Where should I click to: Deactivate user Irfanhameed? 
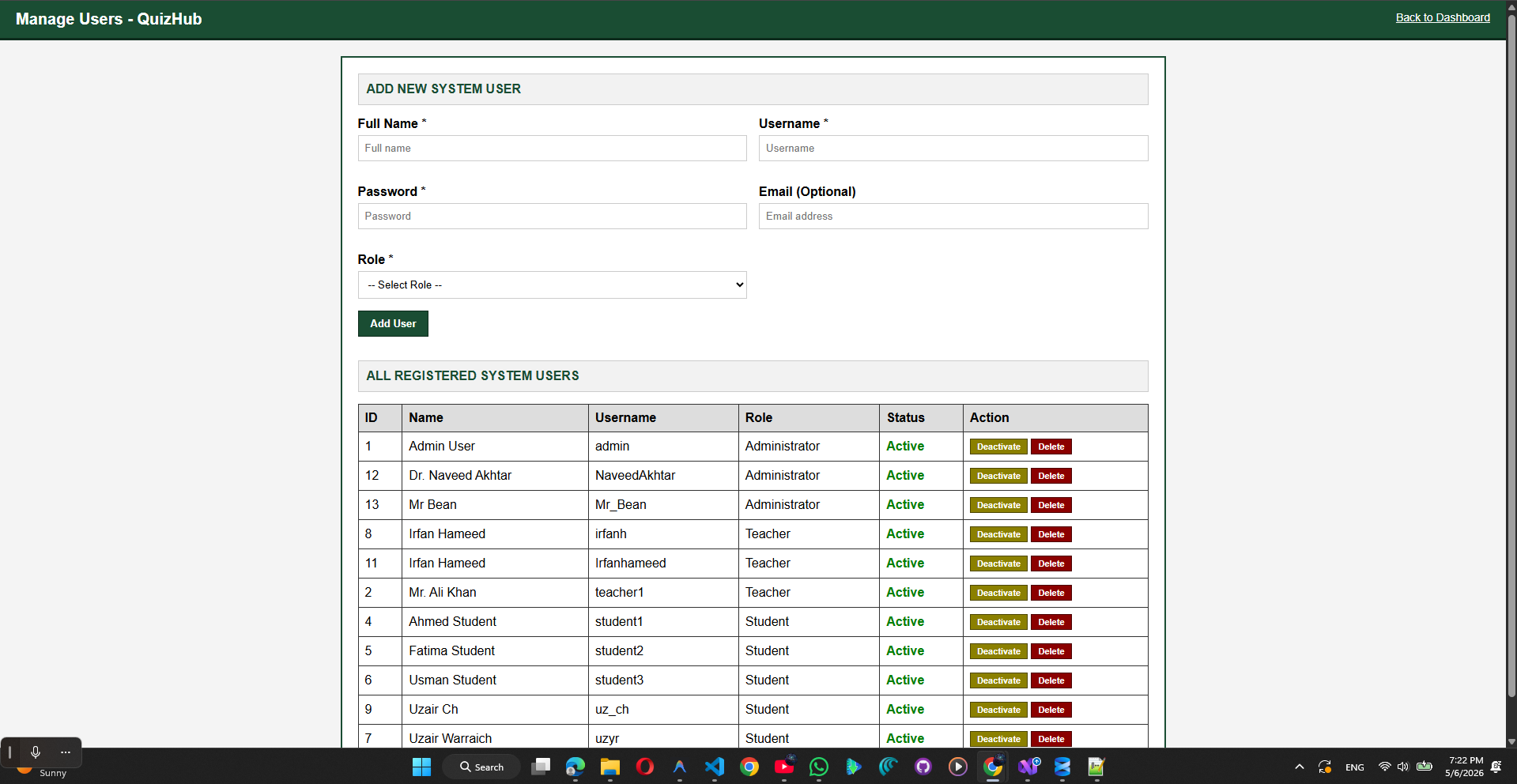(998, 563)
